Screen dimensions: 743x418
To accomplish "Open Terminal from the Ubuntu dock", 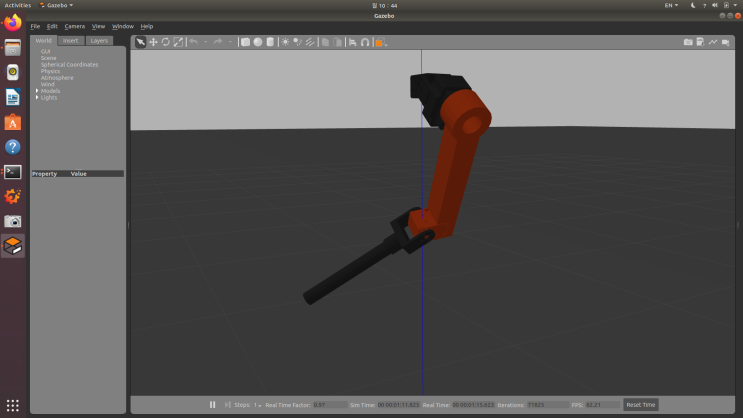I will pos(13,172).
